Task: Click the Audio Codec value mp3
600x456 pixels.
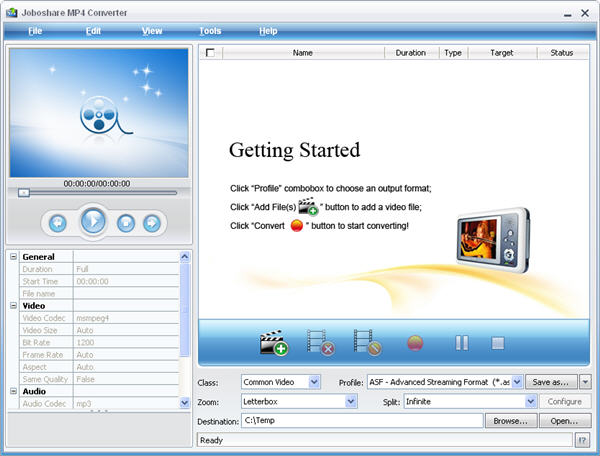Action: point(84,404)
